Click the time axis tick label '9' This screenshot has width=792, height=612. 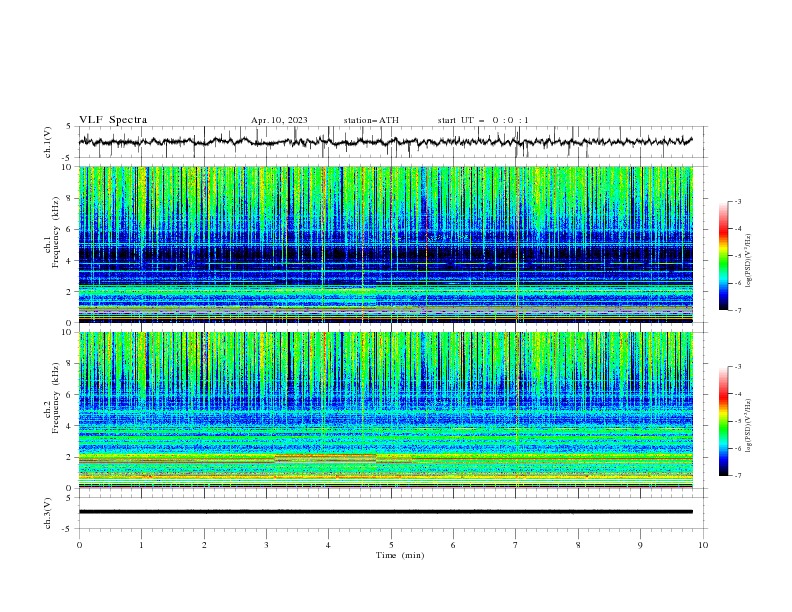click(x=640, y=545)
